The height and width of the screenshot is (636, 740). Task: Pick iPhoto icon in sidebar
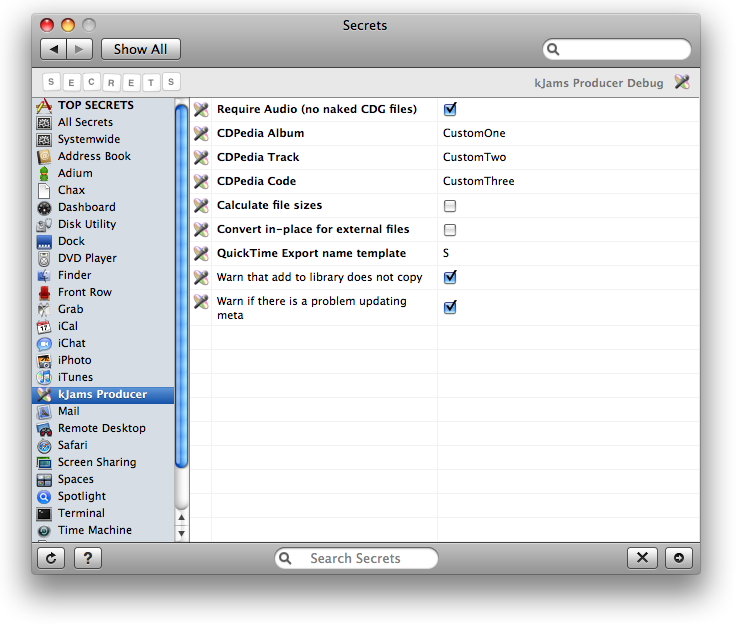(x=44, y=360)
